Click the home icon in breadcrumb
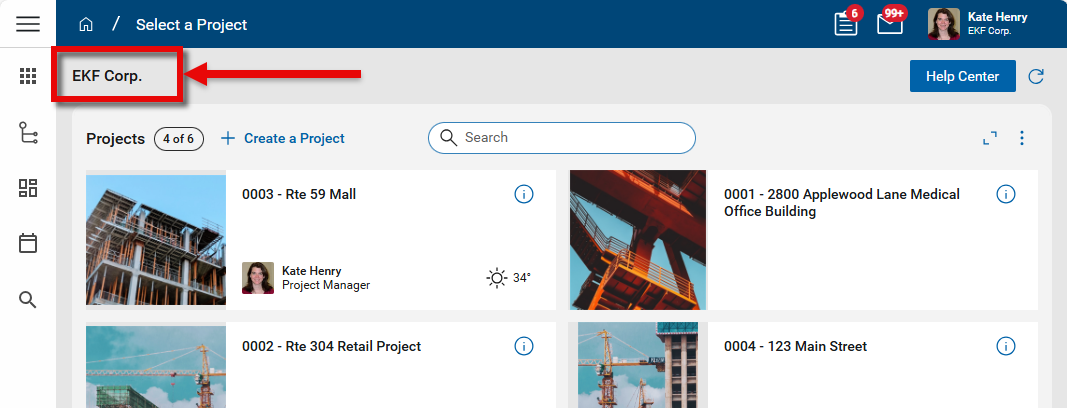 click(x=86, y=24)
